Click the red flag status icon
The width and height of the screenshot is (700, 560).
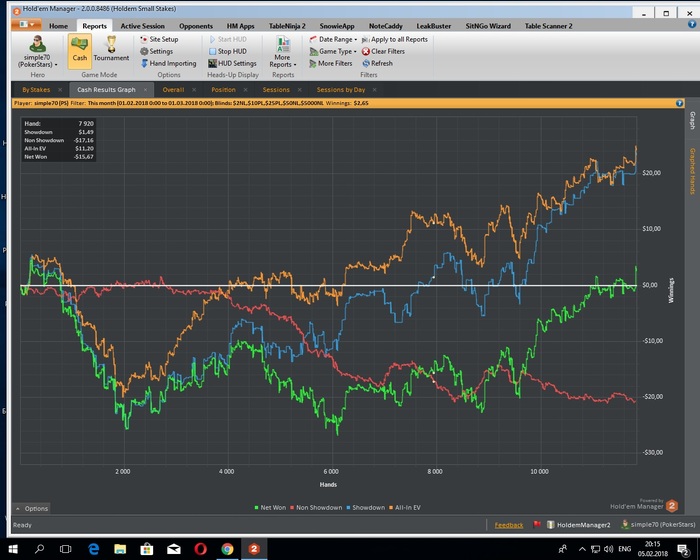point(537,525)
